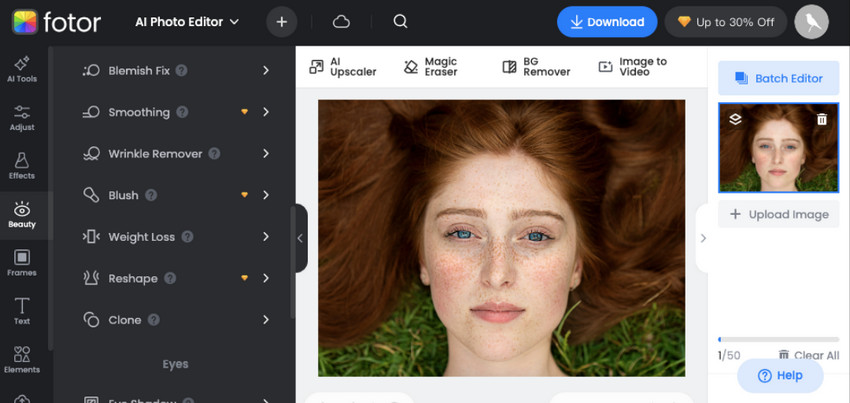850x403 pixels.
Task: Click the search magnifier icon
Action: tap(400, 22)
